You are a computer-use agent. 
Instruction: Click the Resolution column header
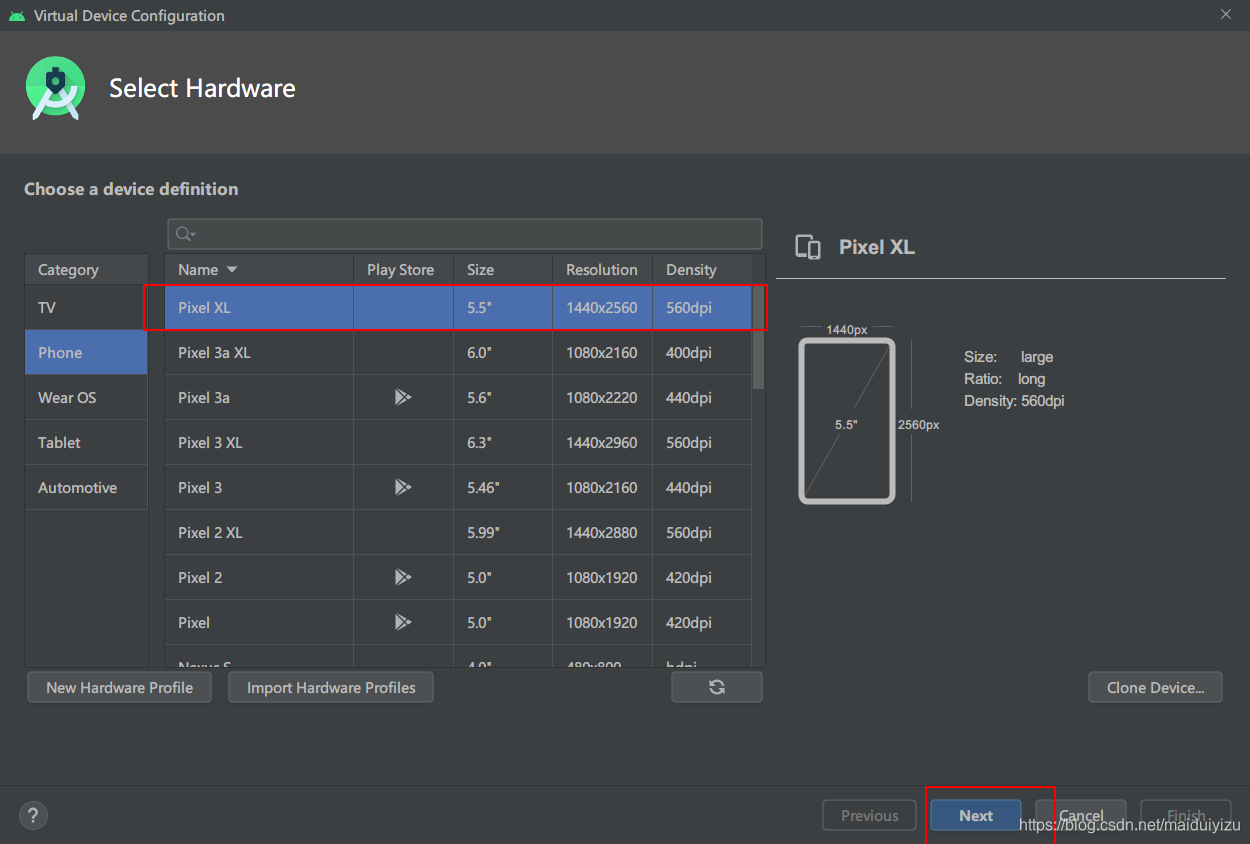click(602, 269)
